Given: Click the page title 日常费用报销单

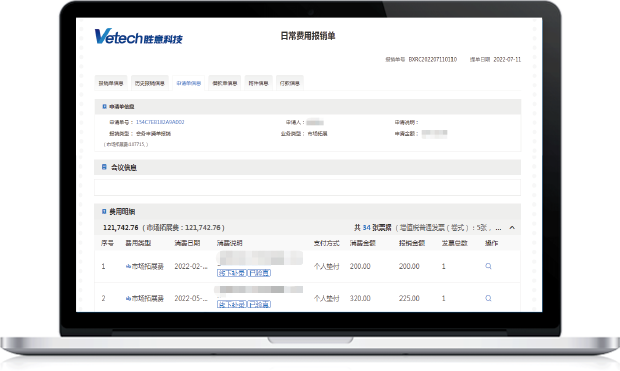Looking at the screenshot, I should click(308, 36).
